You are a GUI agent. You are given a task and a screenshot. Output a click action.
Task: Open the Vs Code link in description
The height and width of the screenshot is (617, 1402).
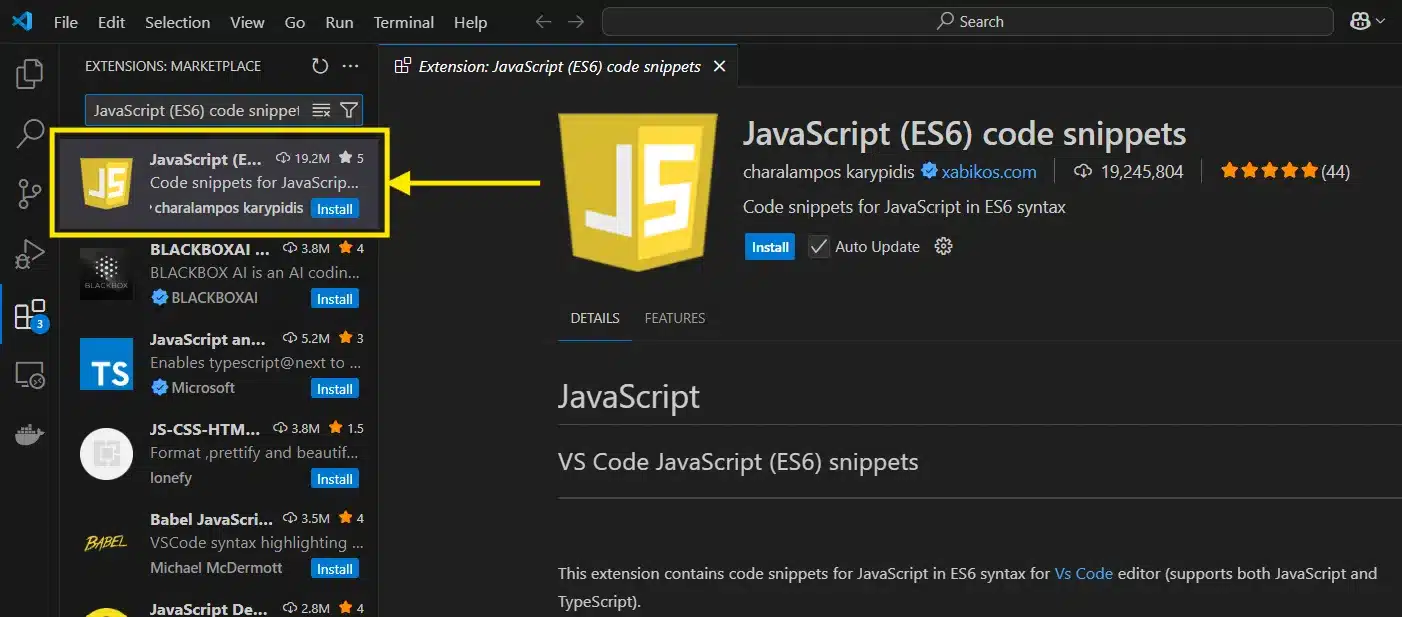[1083, 574]
